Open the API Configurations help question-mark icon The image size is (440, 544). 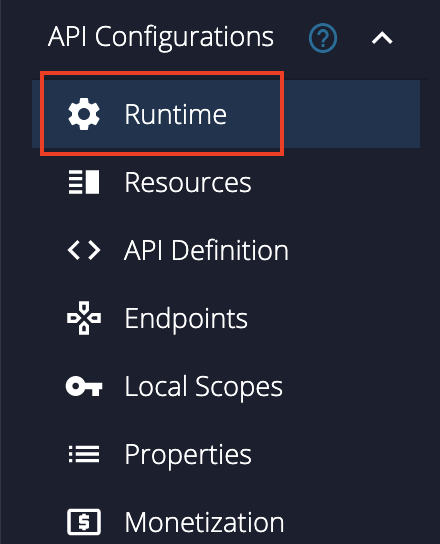(323, 38)
